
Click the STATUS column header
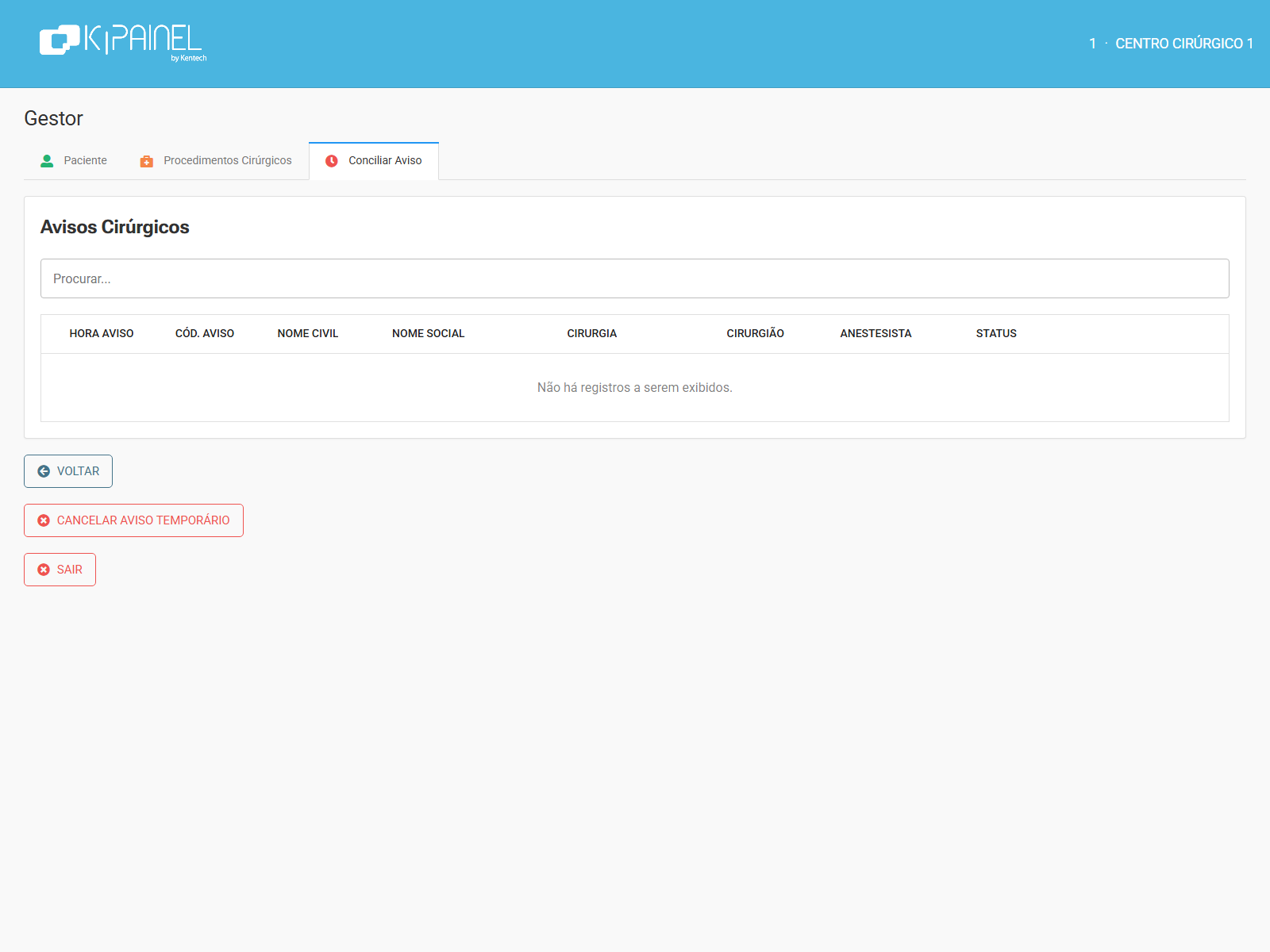(x=996, y=334)
